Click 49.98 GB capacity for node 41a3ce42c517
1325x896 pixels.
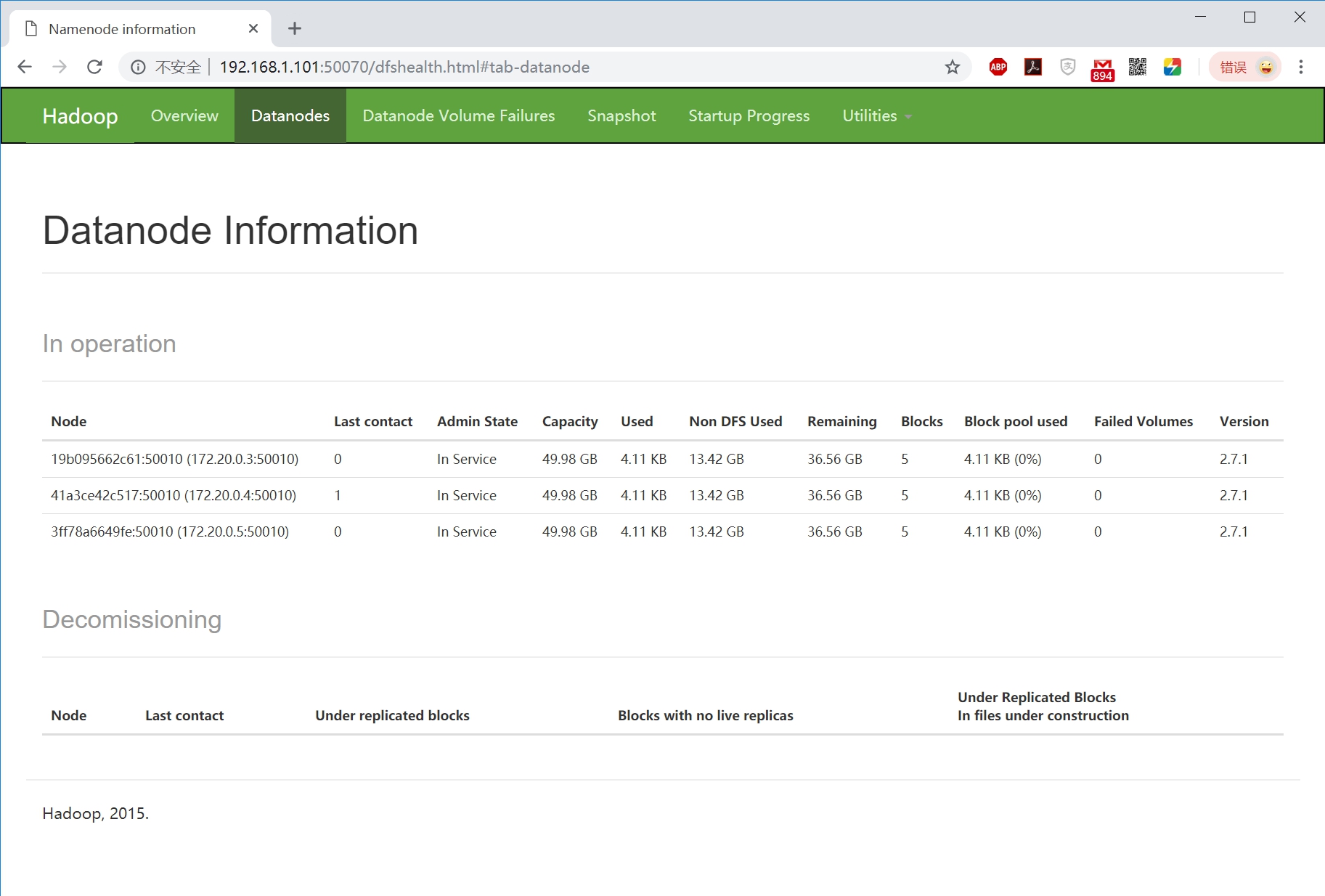pyautogui.click(x=570, y=495)
